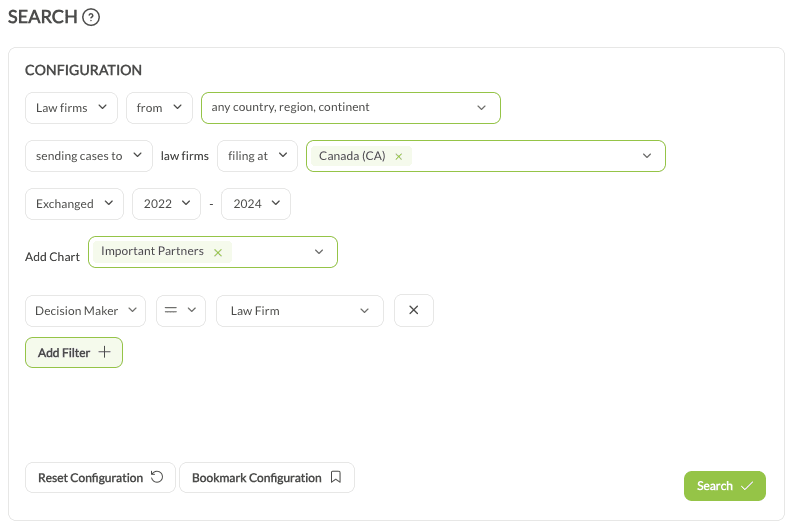This screenshot has height=529, width=793.
Task: Click the reset arrow icon
Action: point(157,477)
